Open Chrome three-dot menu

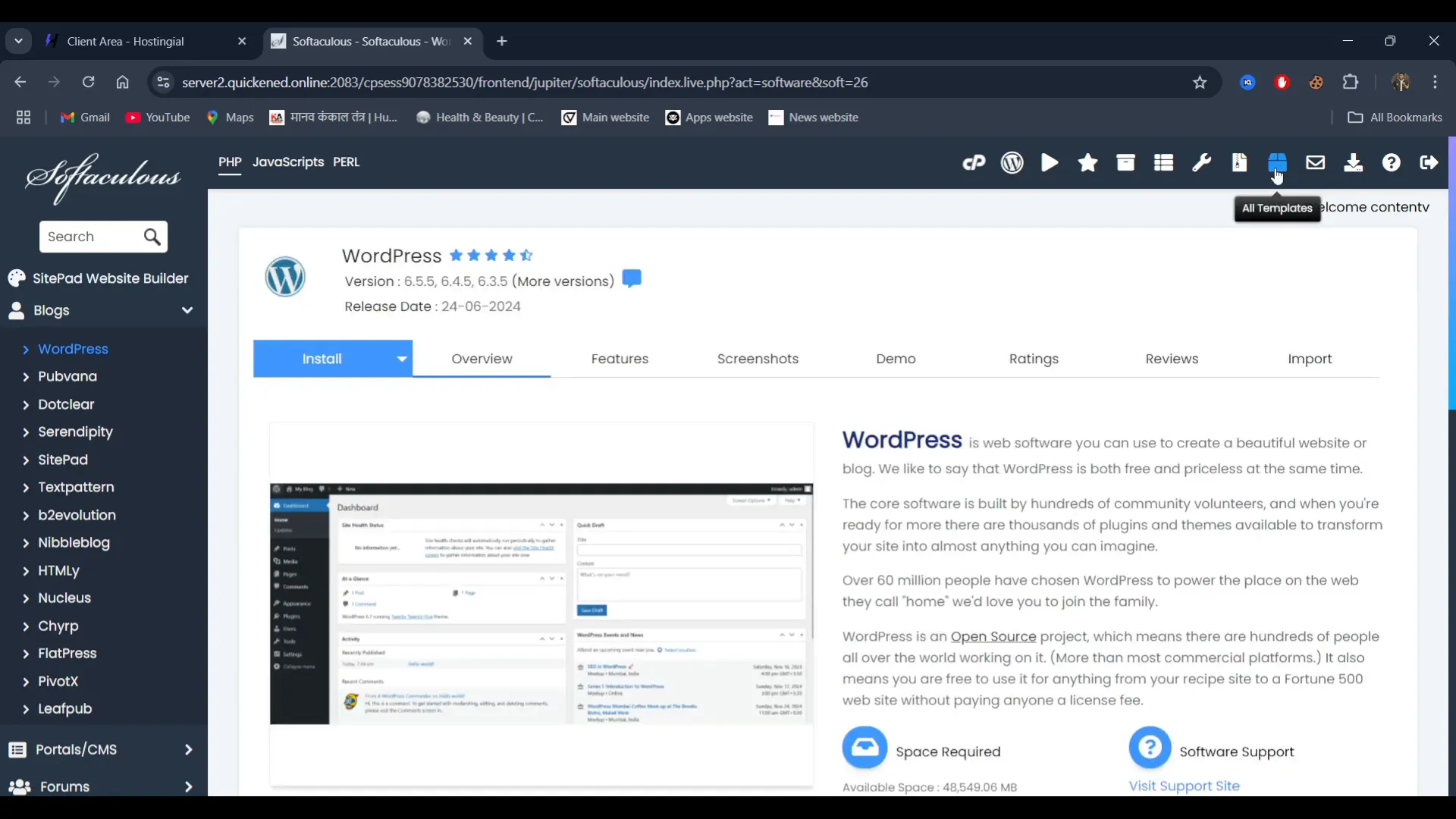(1435, 82)
